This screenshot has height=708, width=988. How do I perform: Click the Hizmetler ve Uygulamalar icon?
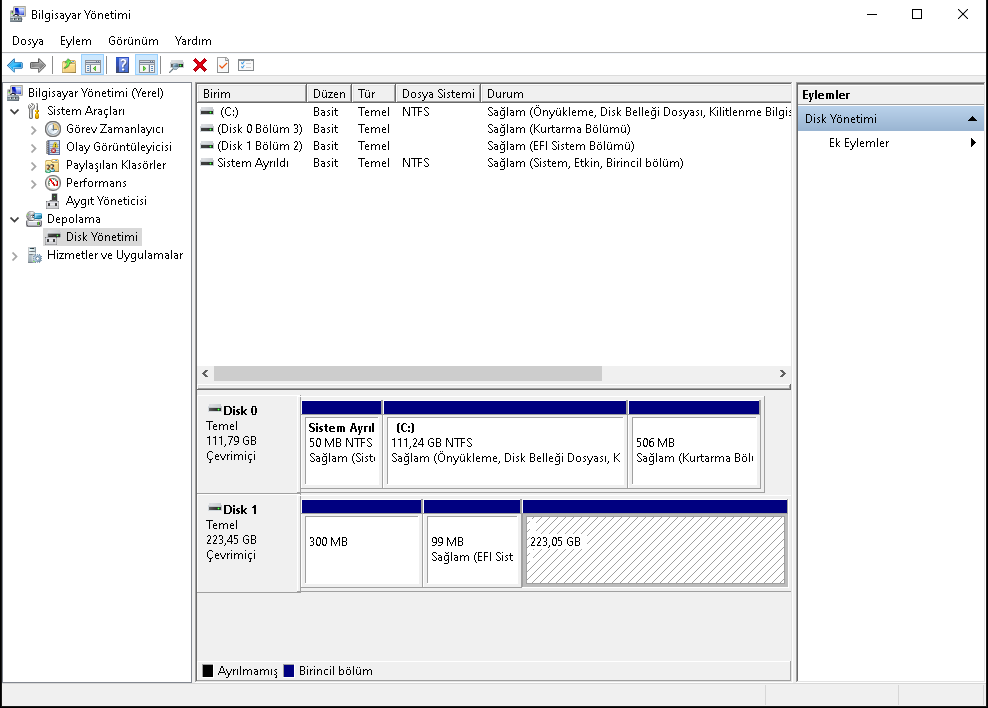pyautogui.click(x=34, y=256)
